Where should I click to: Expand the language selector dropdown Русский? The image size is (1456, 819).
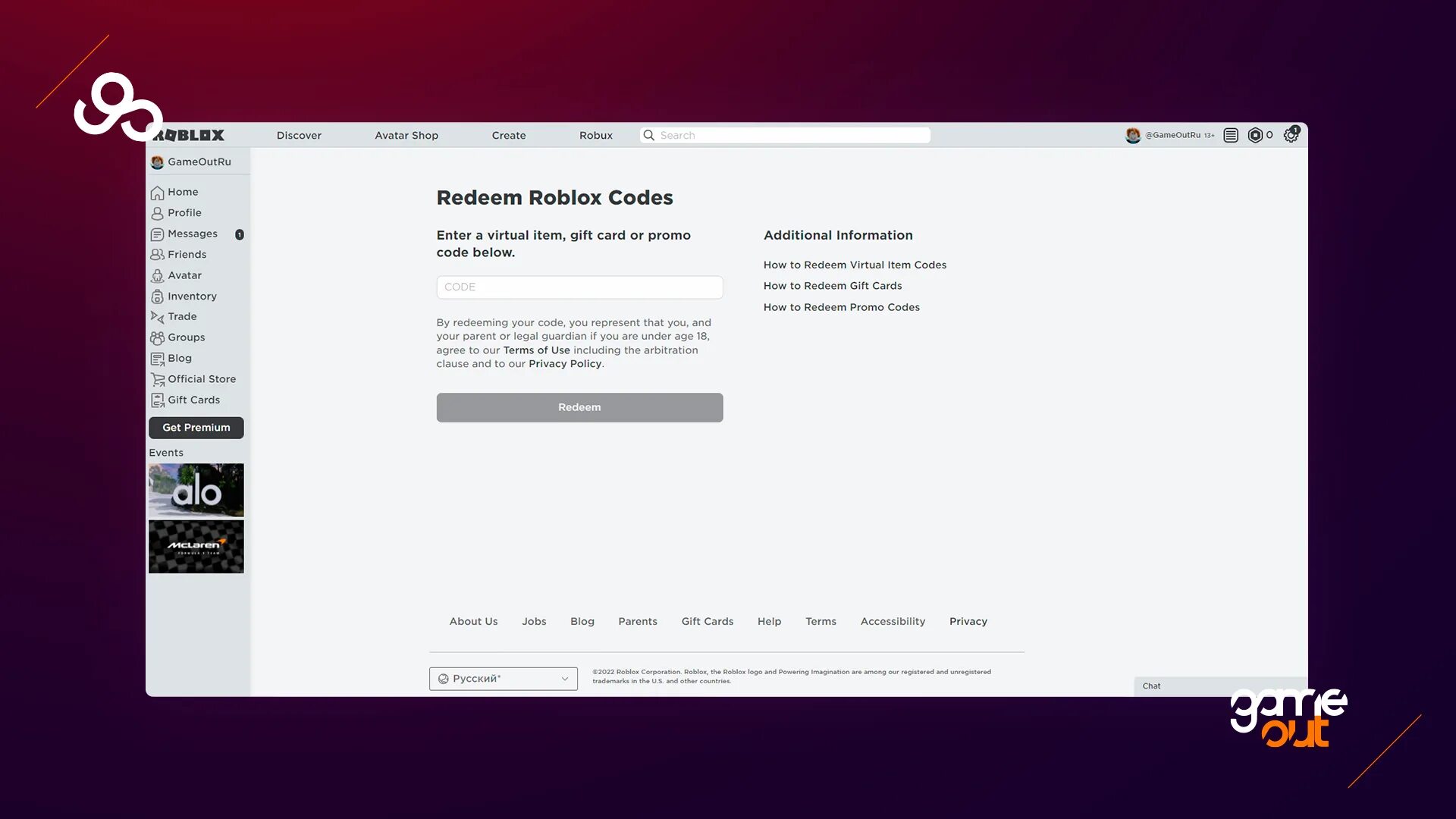coord(502,679)
